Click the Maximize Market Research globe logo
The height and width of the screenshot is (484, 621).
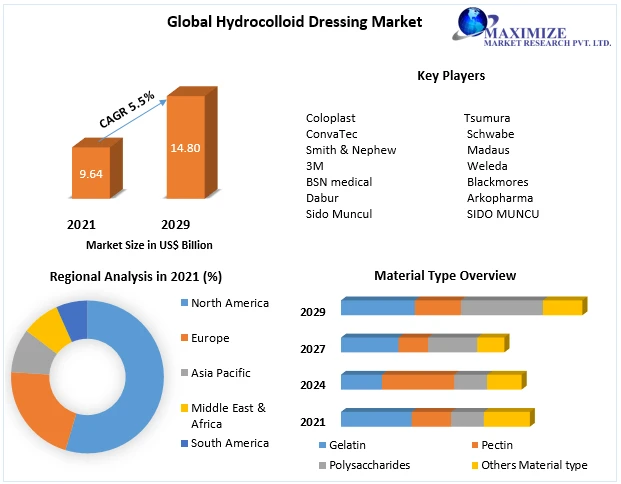(x=474, y=27)
